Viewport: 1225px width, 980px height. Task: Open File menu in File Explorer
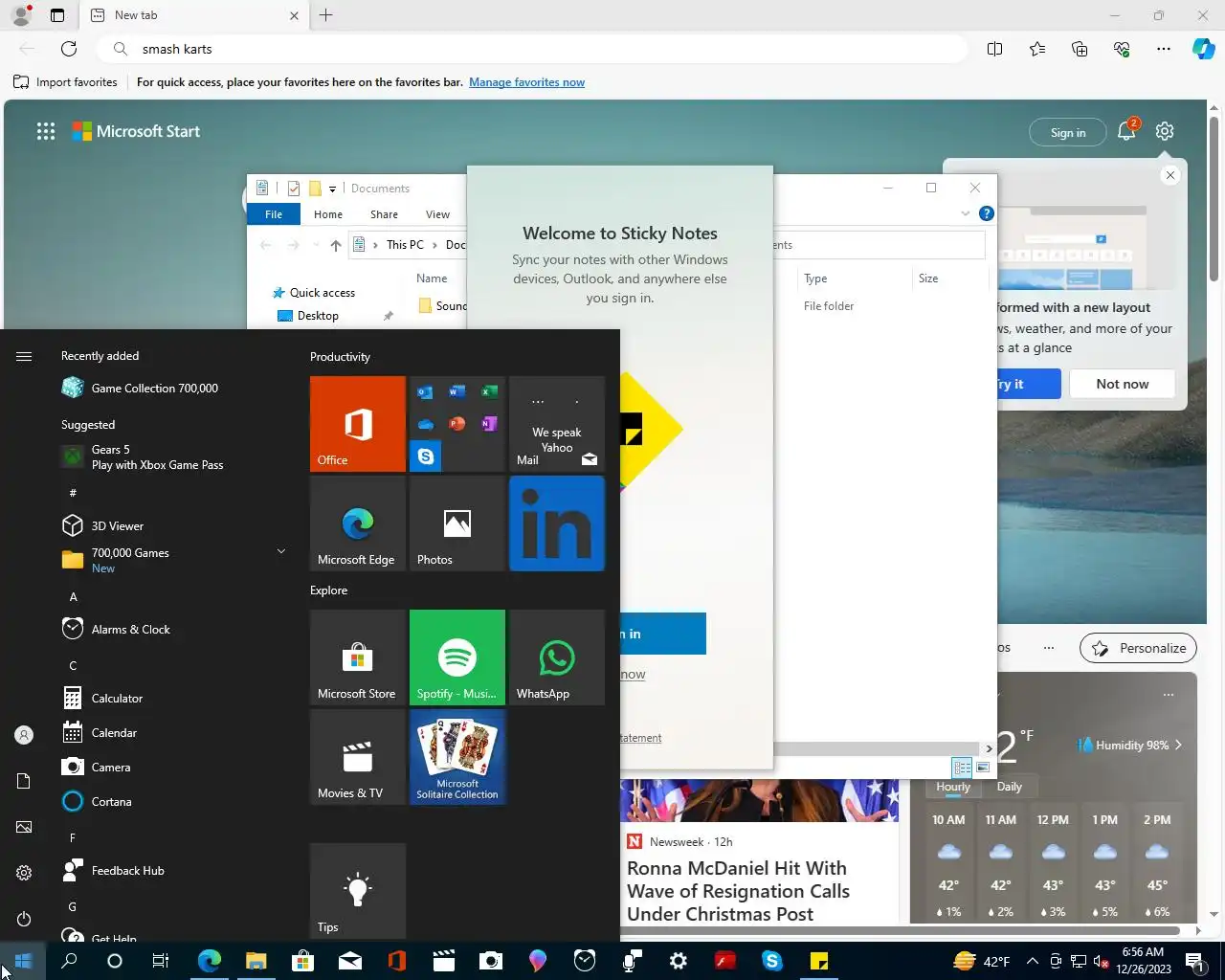[x=274, y=214]
